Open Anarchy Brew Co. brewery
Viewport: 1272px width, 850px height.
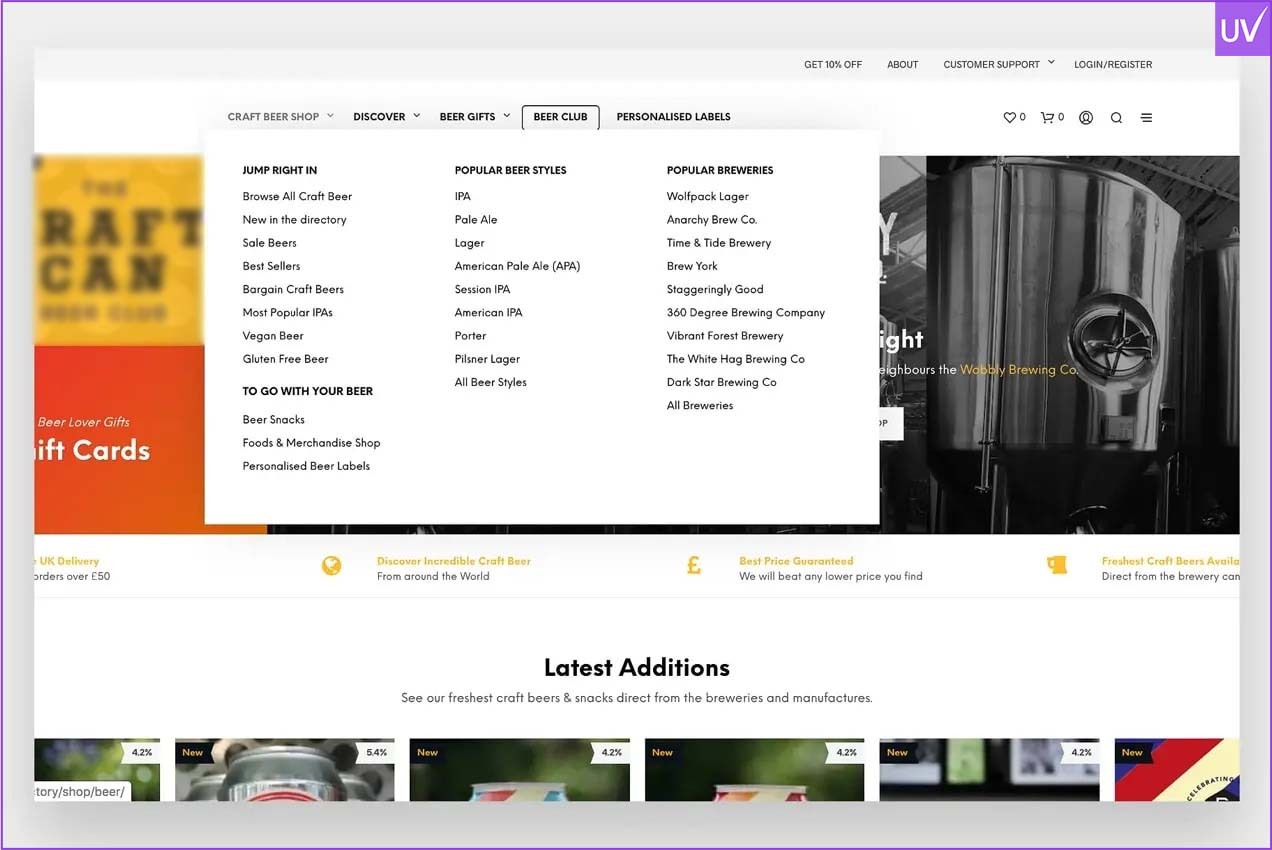click(712, 219)
